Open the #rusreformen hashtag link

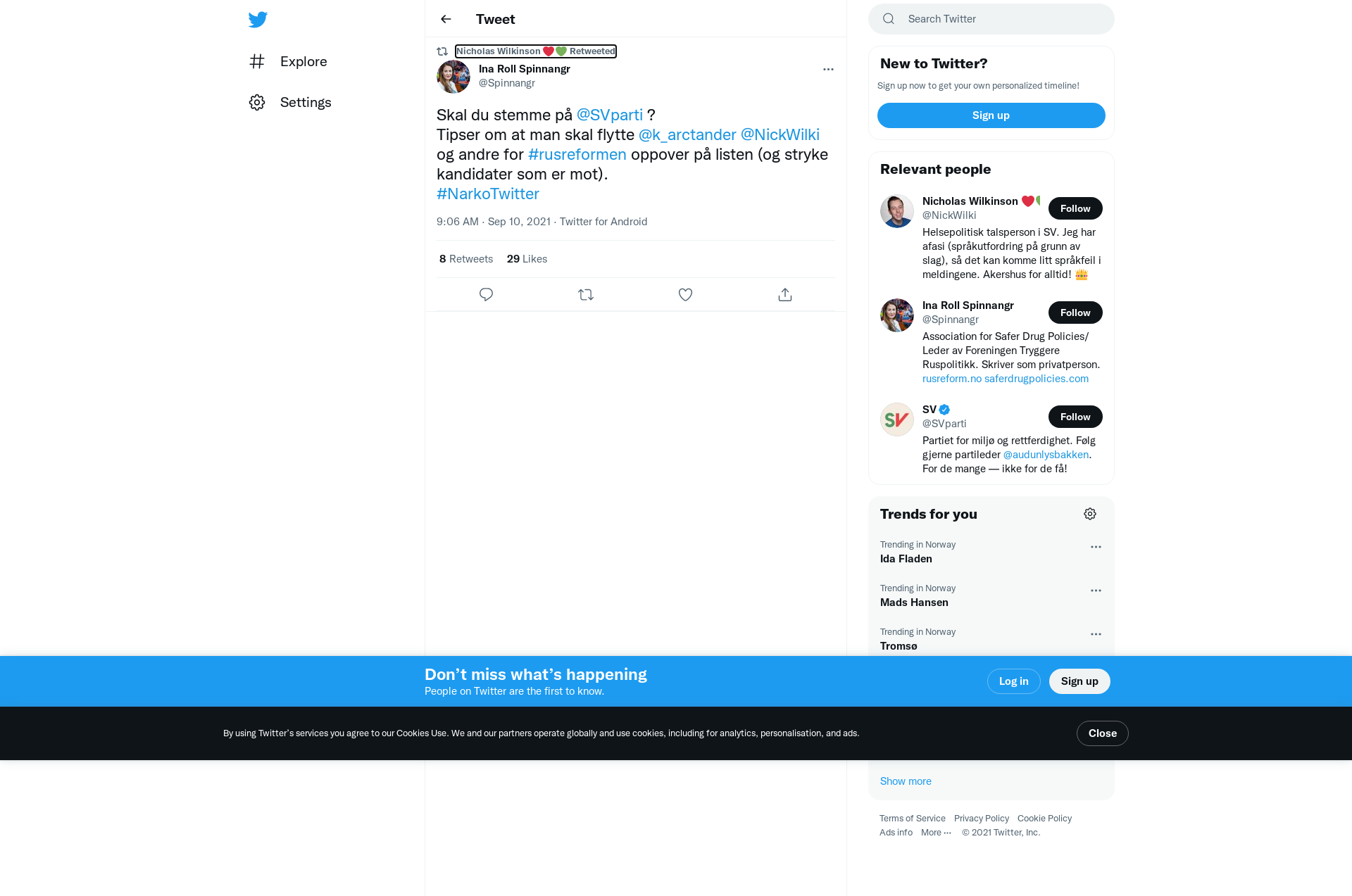click(x=577, y=154)
